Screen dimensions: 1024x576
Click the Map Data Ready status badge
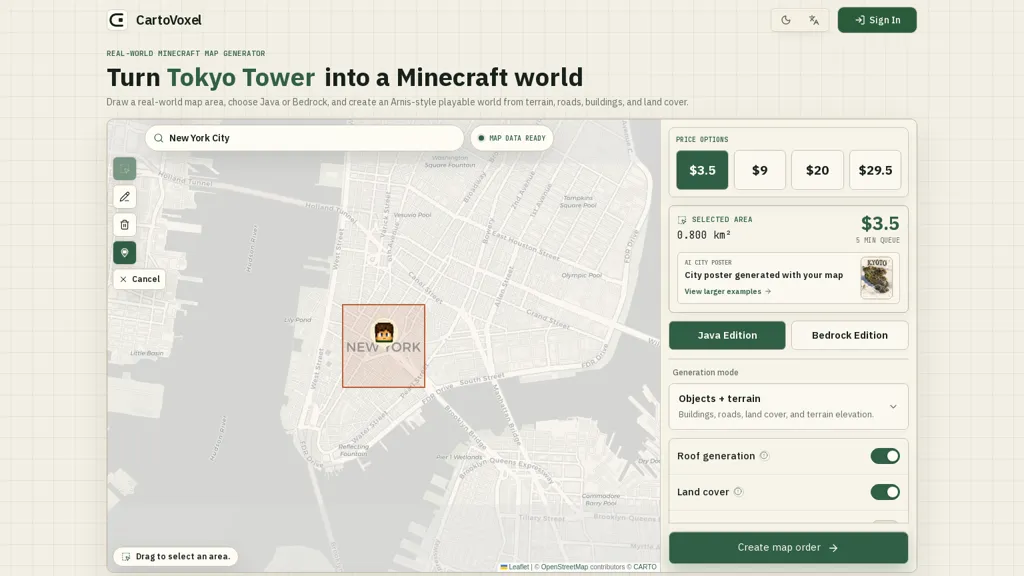point(512,138)
